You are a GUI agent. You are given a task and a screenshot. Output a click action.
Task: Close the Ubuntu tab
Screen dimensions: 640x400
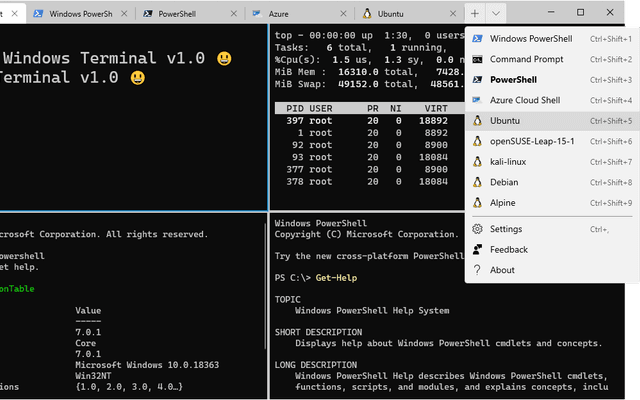(453, 14)
